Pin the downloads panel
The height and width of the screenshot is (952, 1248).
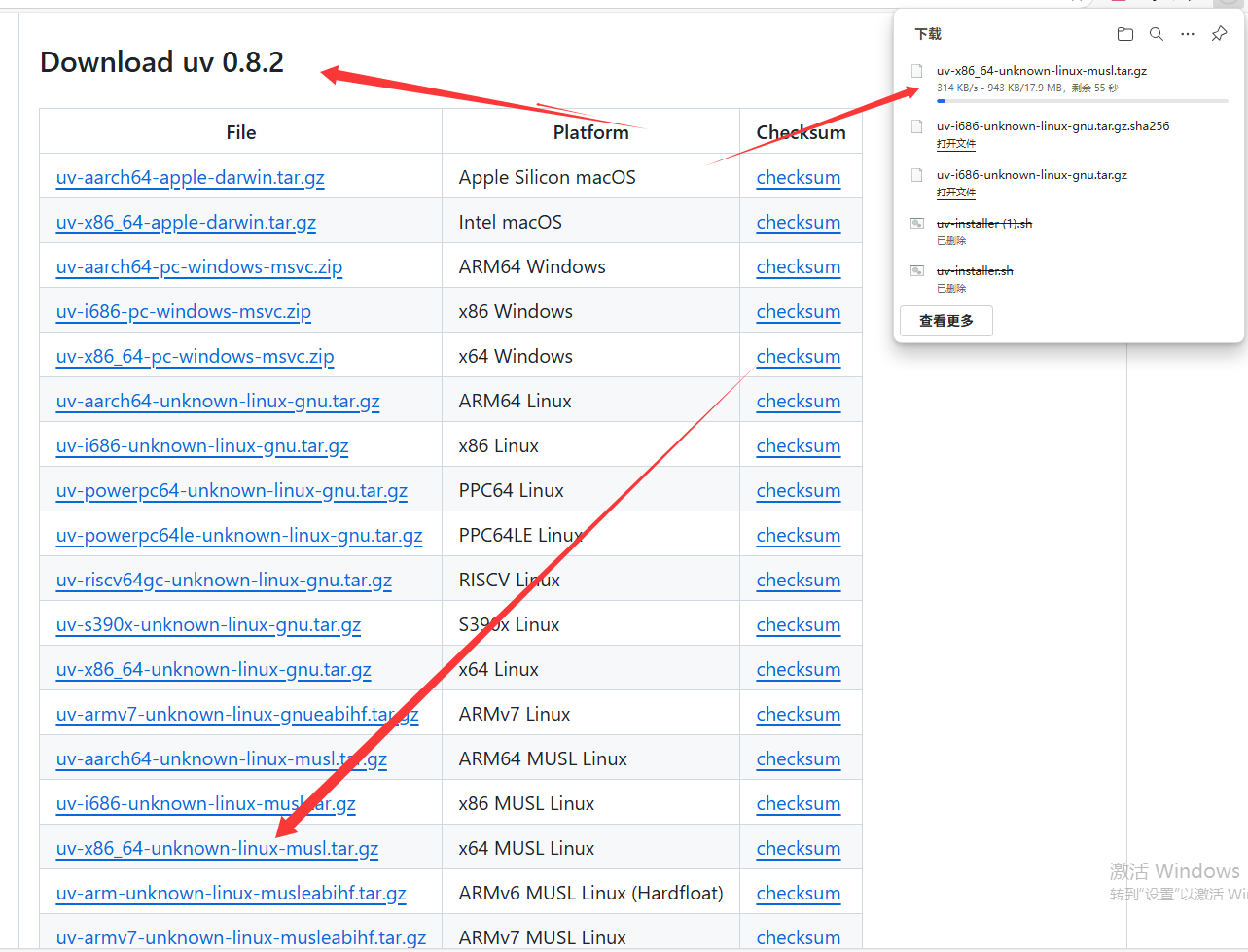(x=1219, y=34)
